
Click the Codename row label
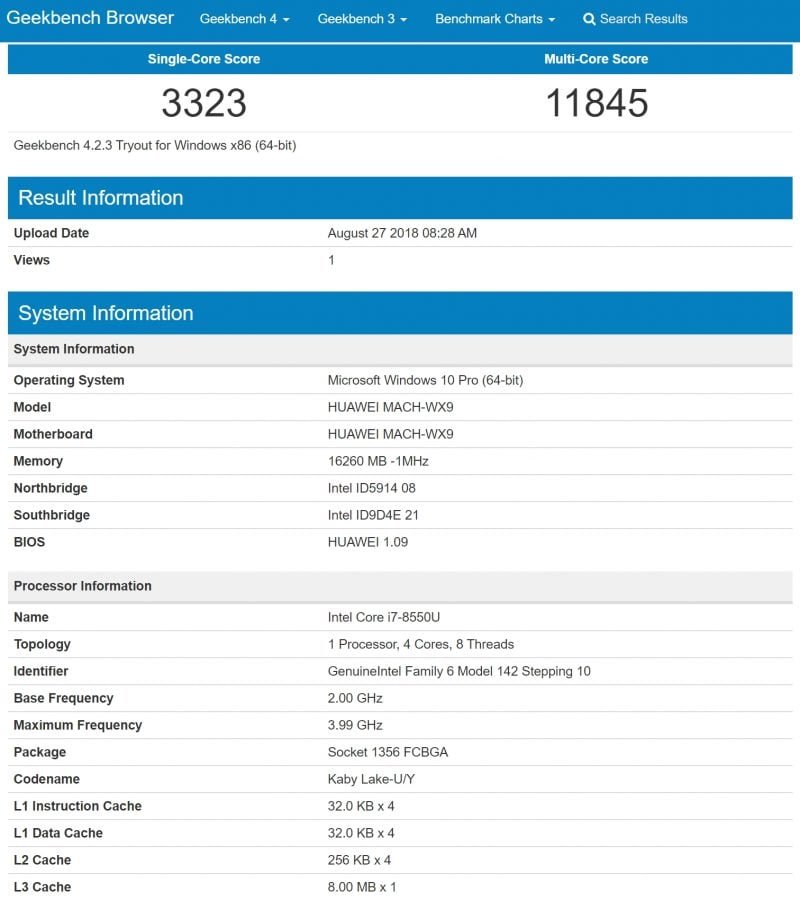pos(46,779)
